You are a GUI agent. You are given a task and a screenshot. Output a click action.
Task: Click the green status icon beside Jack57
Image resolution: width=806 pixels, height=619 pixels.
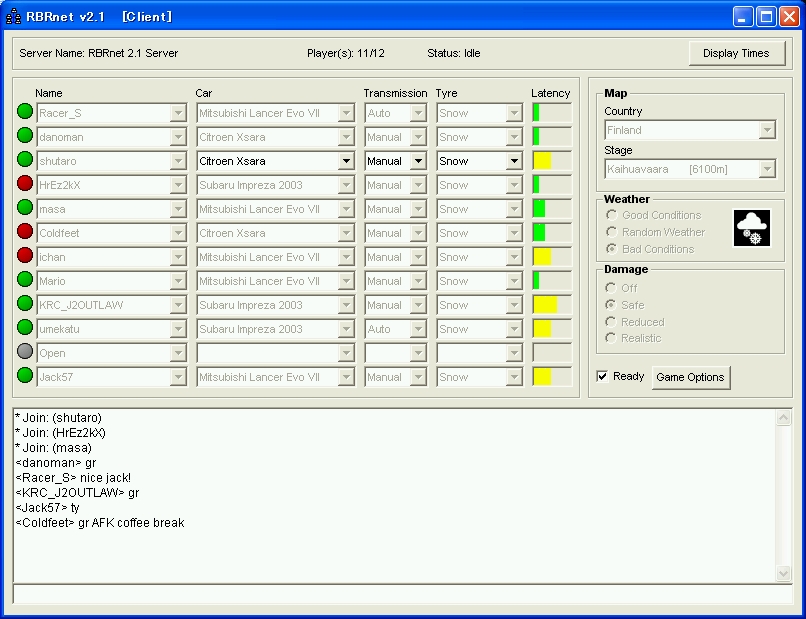(x=25, y=376)
